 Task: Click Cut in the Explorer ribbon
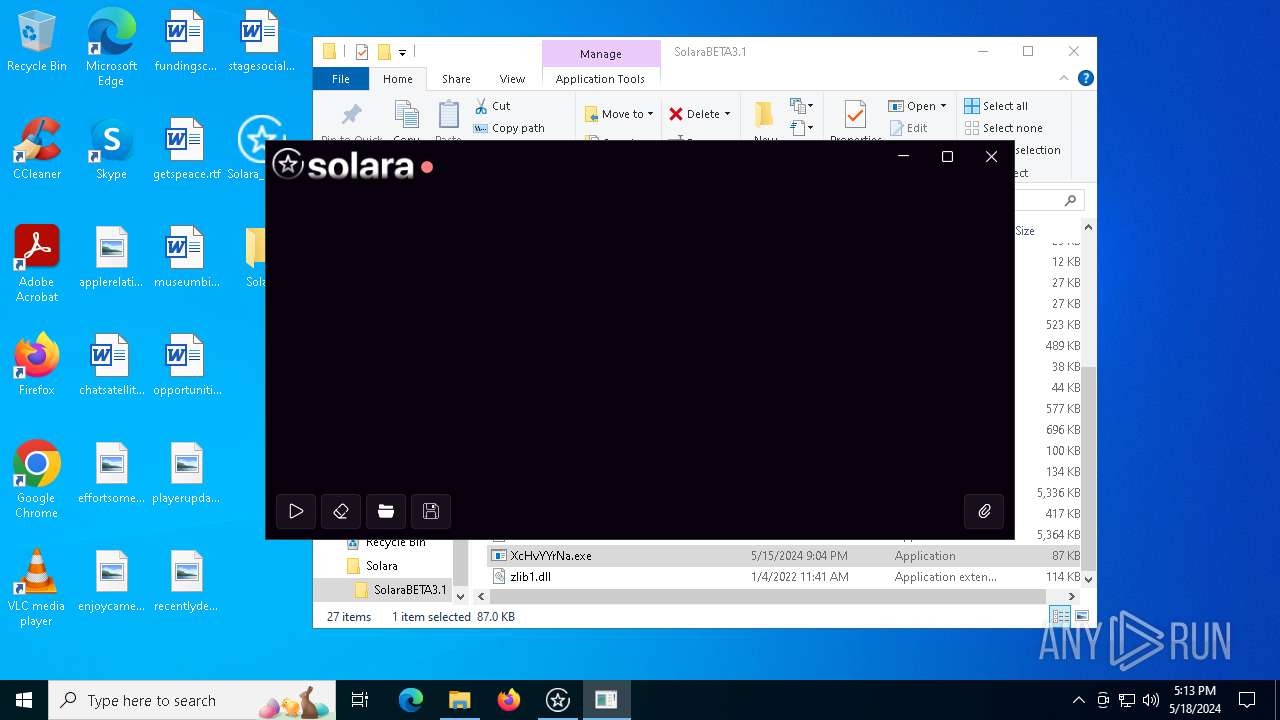click(492, 105)
